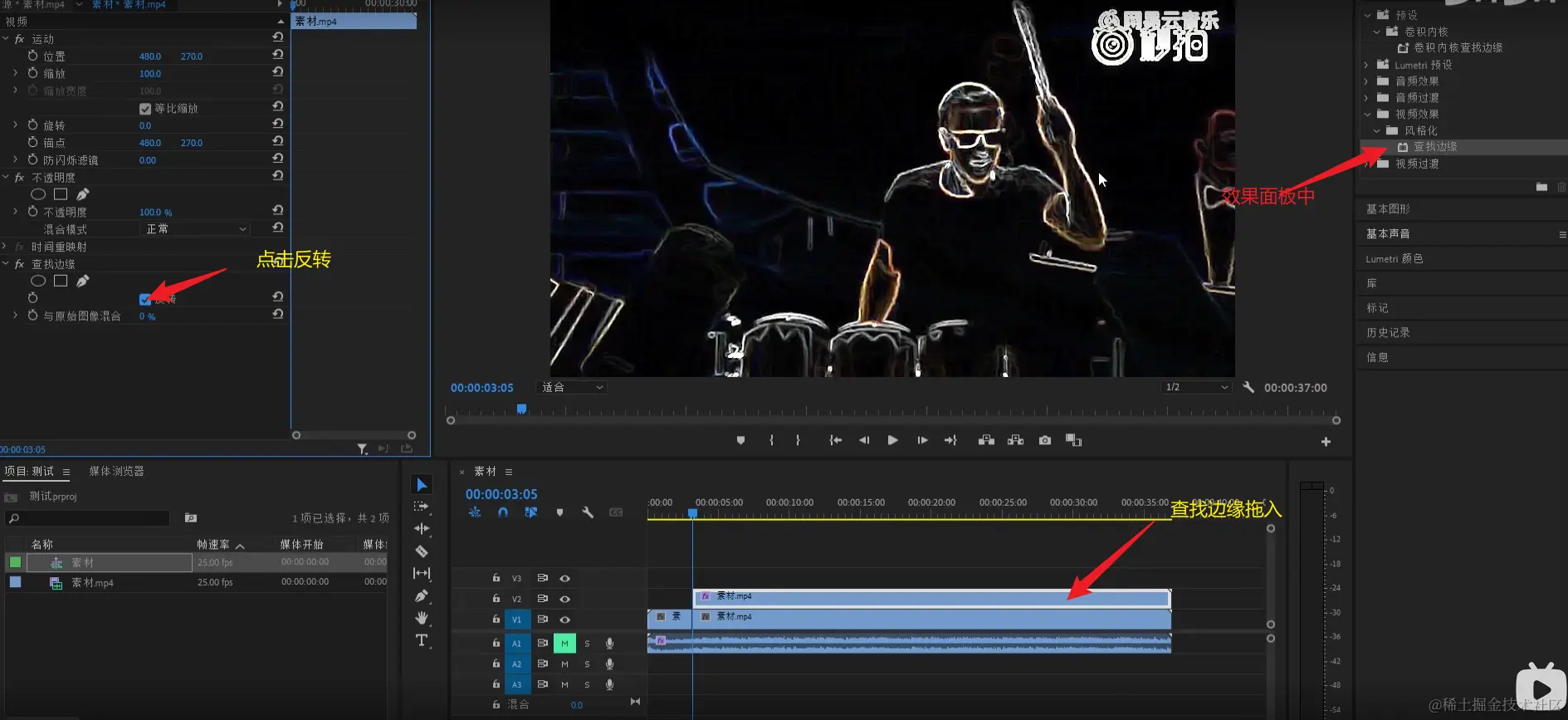
Task: Click rectangle mask tool under Find Edges
Action: coord(61,281)
